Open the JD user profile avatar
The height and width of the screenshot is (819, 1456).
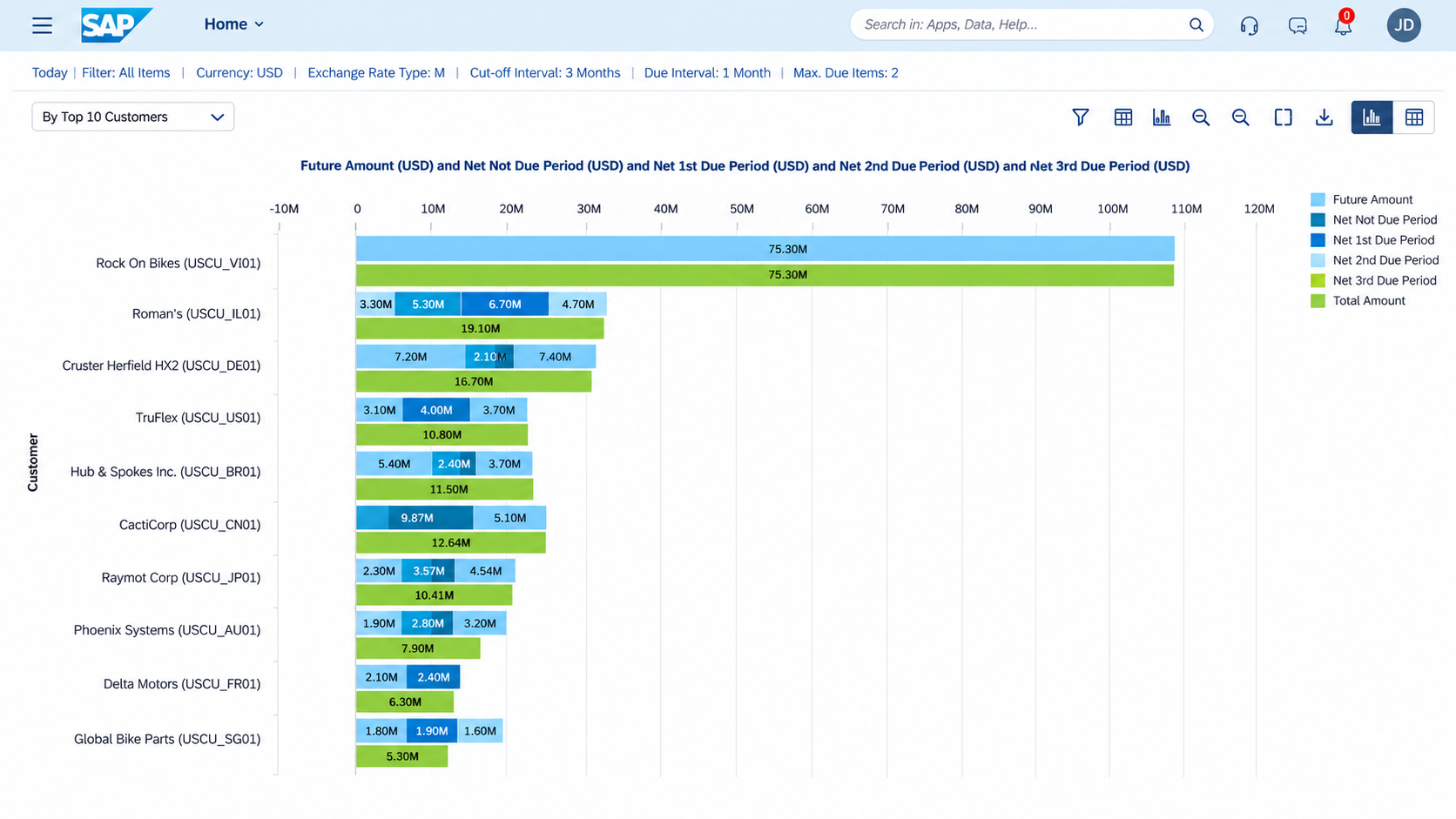(x=1404, y=25)
